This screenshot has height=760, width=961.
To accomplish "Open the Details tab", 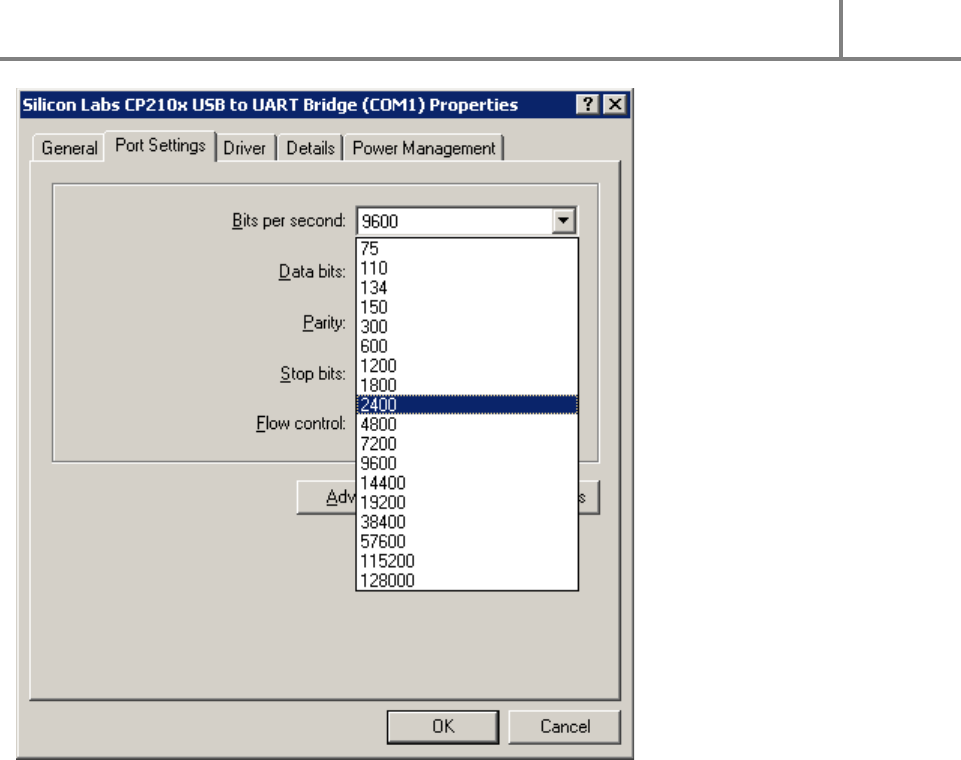I will (310, 148).
